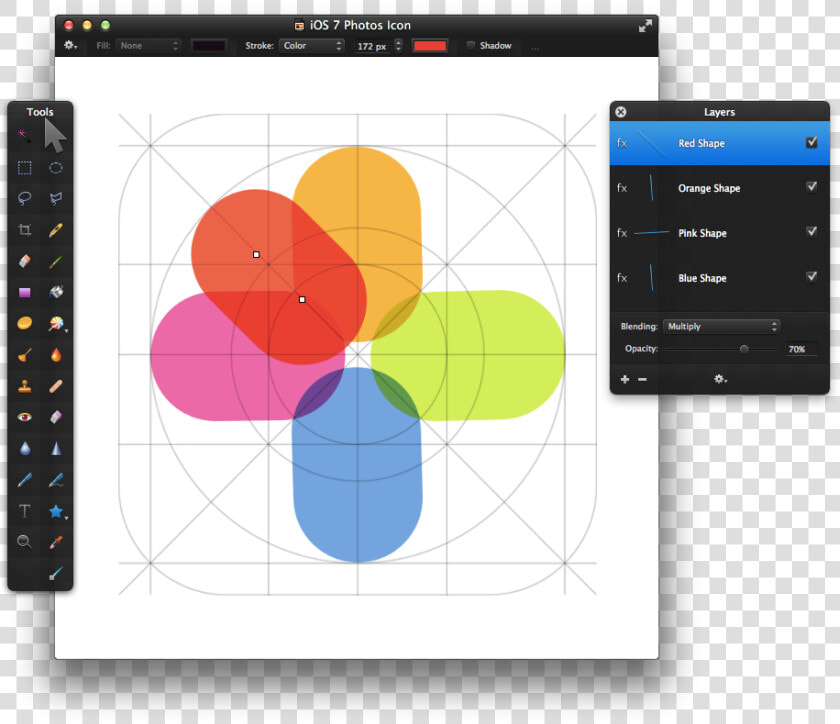Toggle Orange Shape layer visibility checkbox
Viewport: 840px width, 724px height.
coord(811,186)
